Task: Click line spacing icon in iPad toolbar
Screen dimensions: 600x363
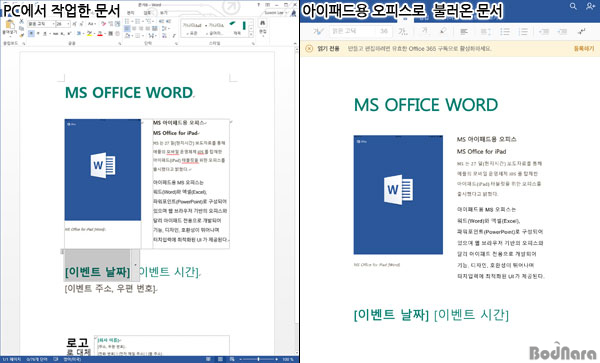Action: click(486, 32)
